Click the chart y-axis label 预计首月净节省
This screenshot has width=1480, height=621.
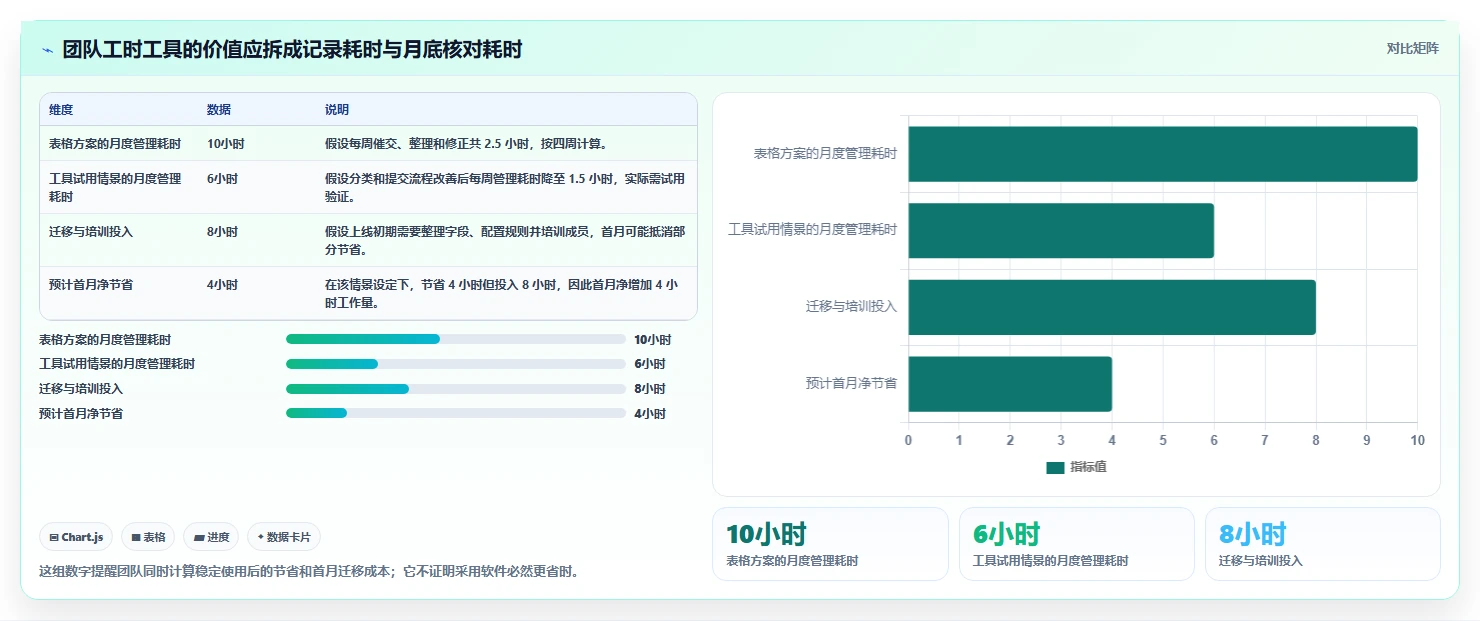click(851, 383)
